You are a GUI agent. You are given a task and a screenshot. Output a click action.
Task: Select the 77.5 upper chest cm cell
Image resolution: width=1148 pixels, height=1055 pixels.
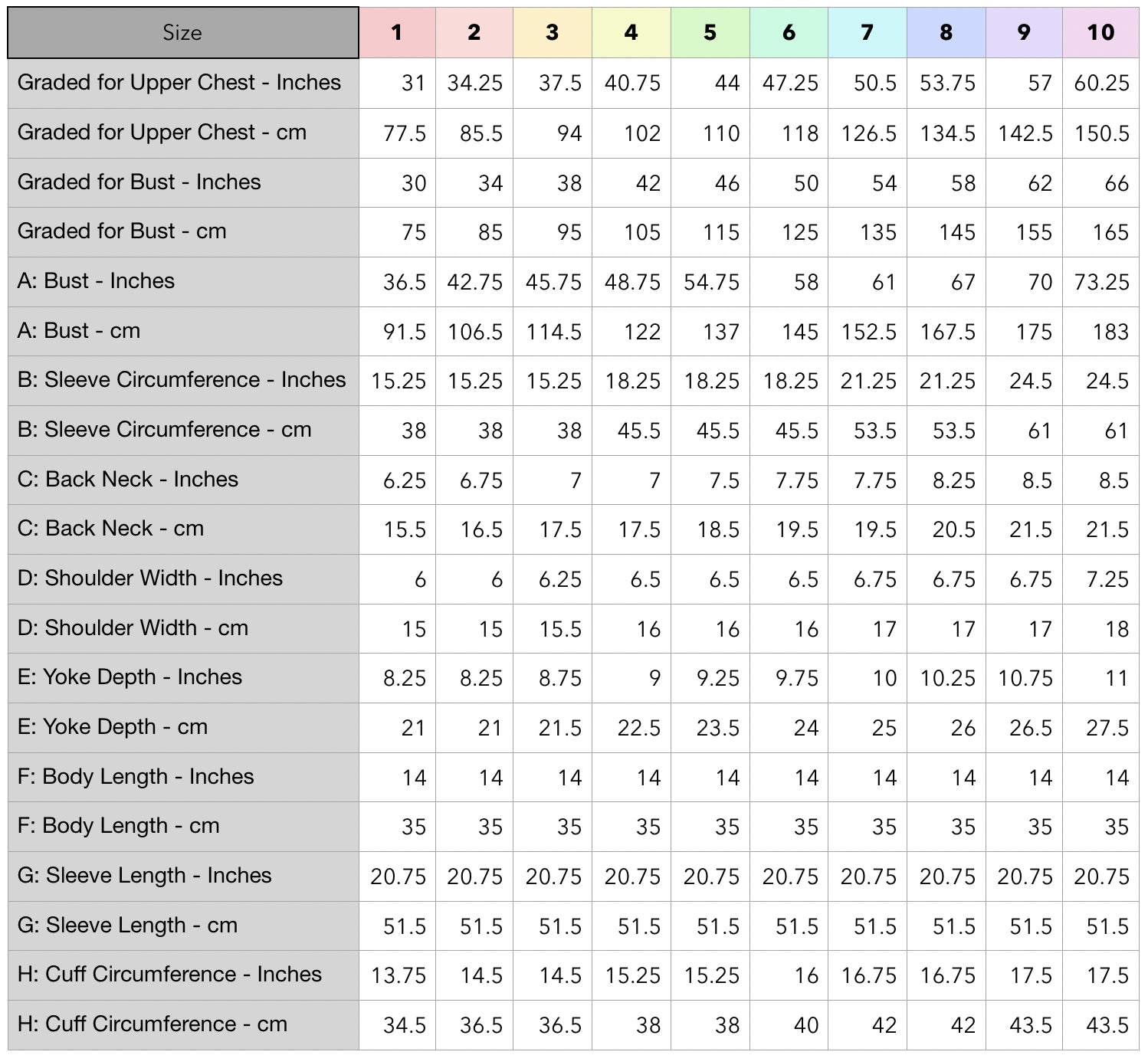coord(405,133)
